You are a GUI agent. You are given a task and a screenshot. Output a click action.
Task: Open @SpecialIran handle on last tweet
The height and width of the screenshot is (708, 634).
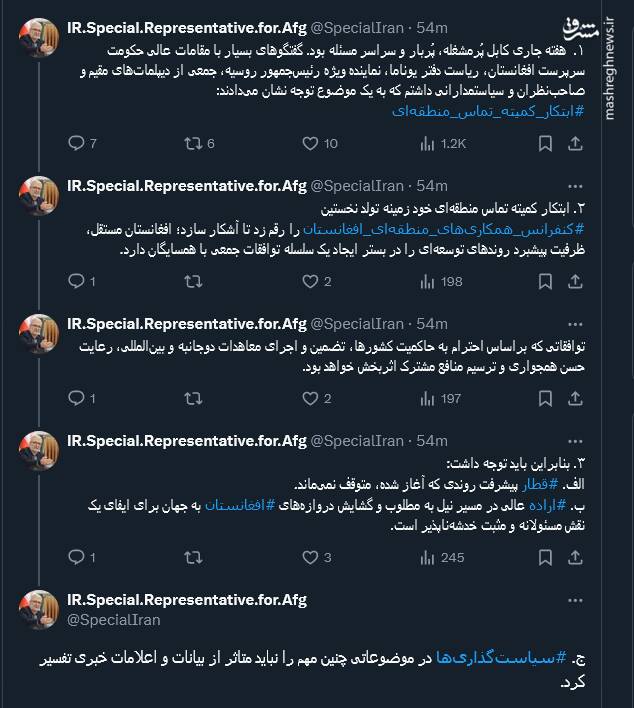tap(104, 620)
